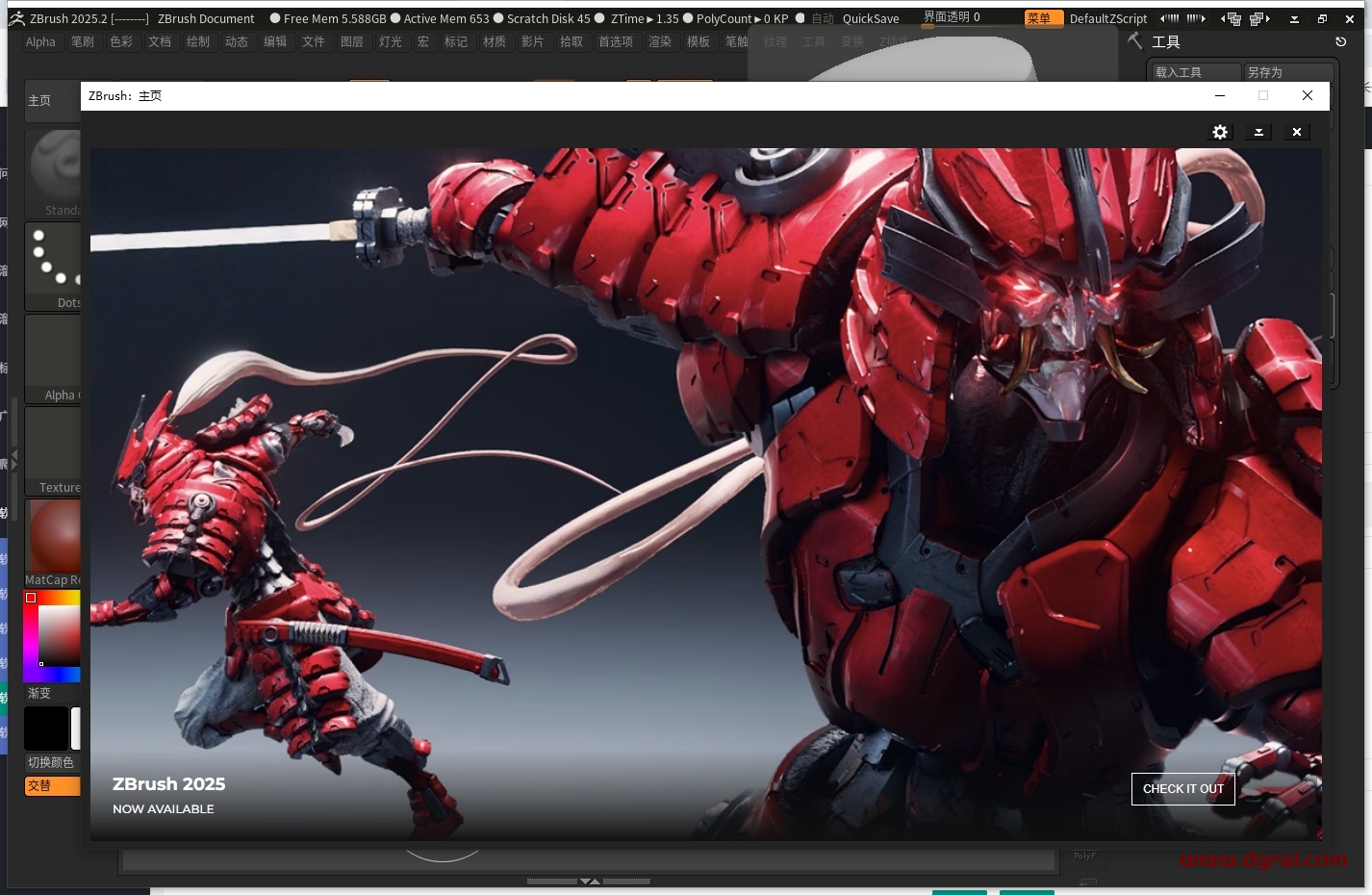Click the CHECK IT OUT button
1372x895 pixels.
point(1183,789)
